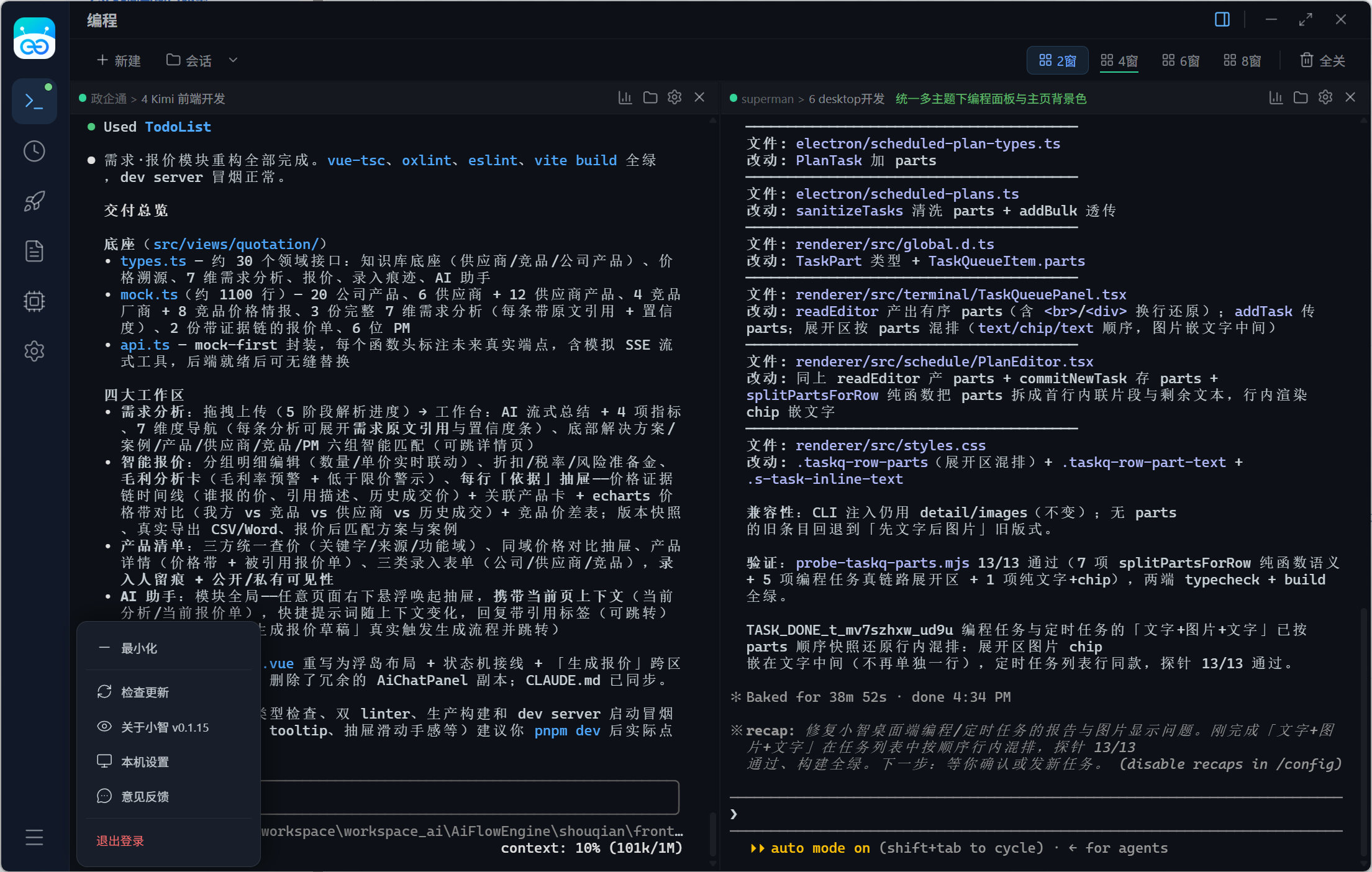
Task: Select 本机设置 in the popup menu
Action: [x=168, y=762]
